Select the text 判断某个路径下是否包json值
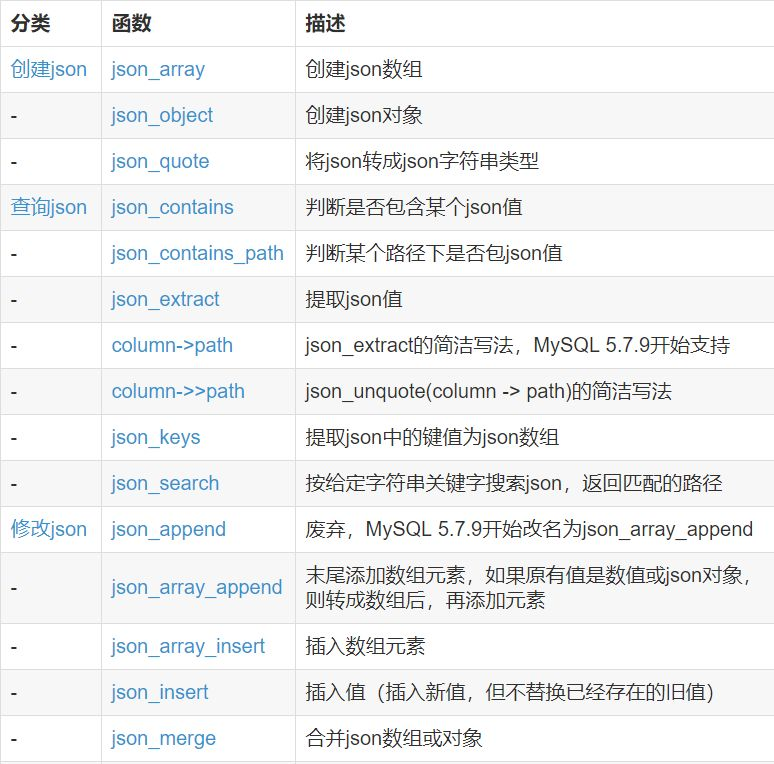The width and height of the screenshot is (774, 764). (434, 253)
